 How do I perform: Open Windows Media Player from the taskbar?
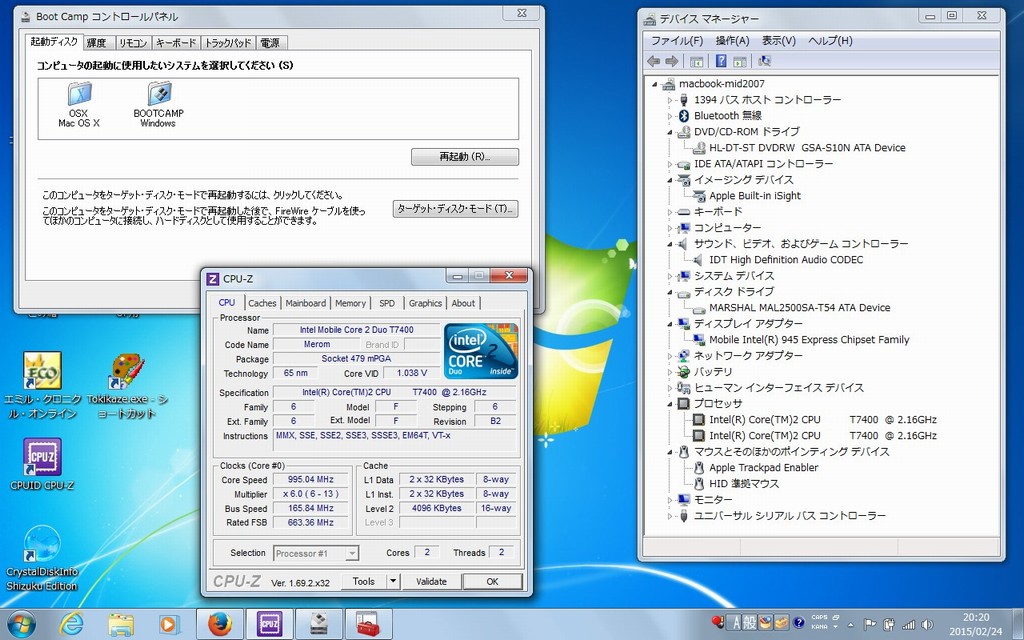[x=168, y=624]
